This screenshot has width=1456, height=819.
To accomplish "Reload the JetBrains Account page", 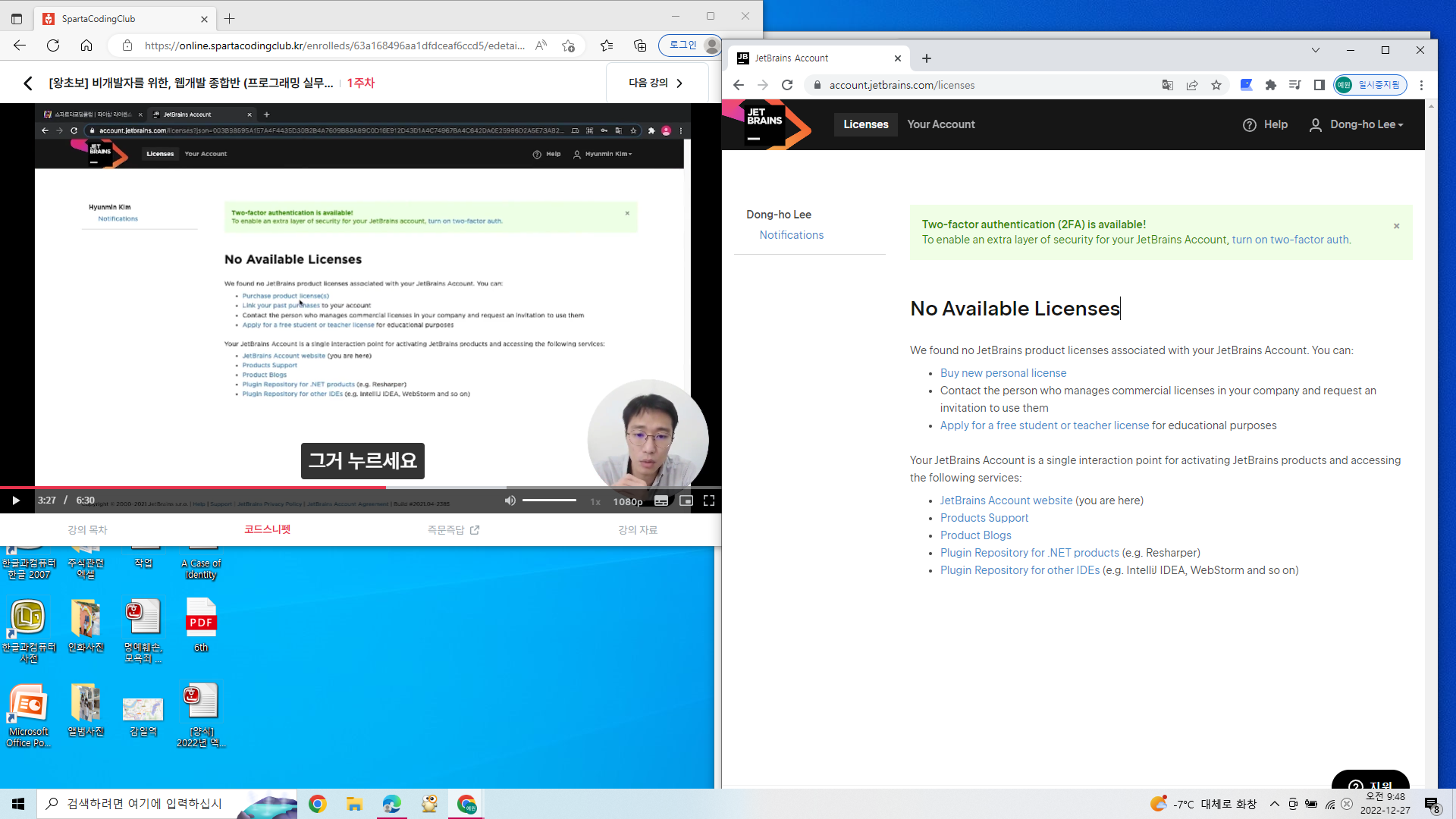I will coord(787,85).
